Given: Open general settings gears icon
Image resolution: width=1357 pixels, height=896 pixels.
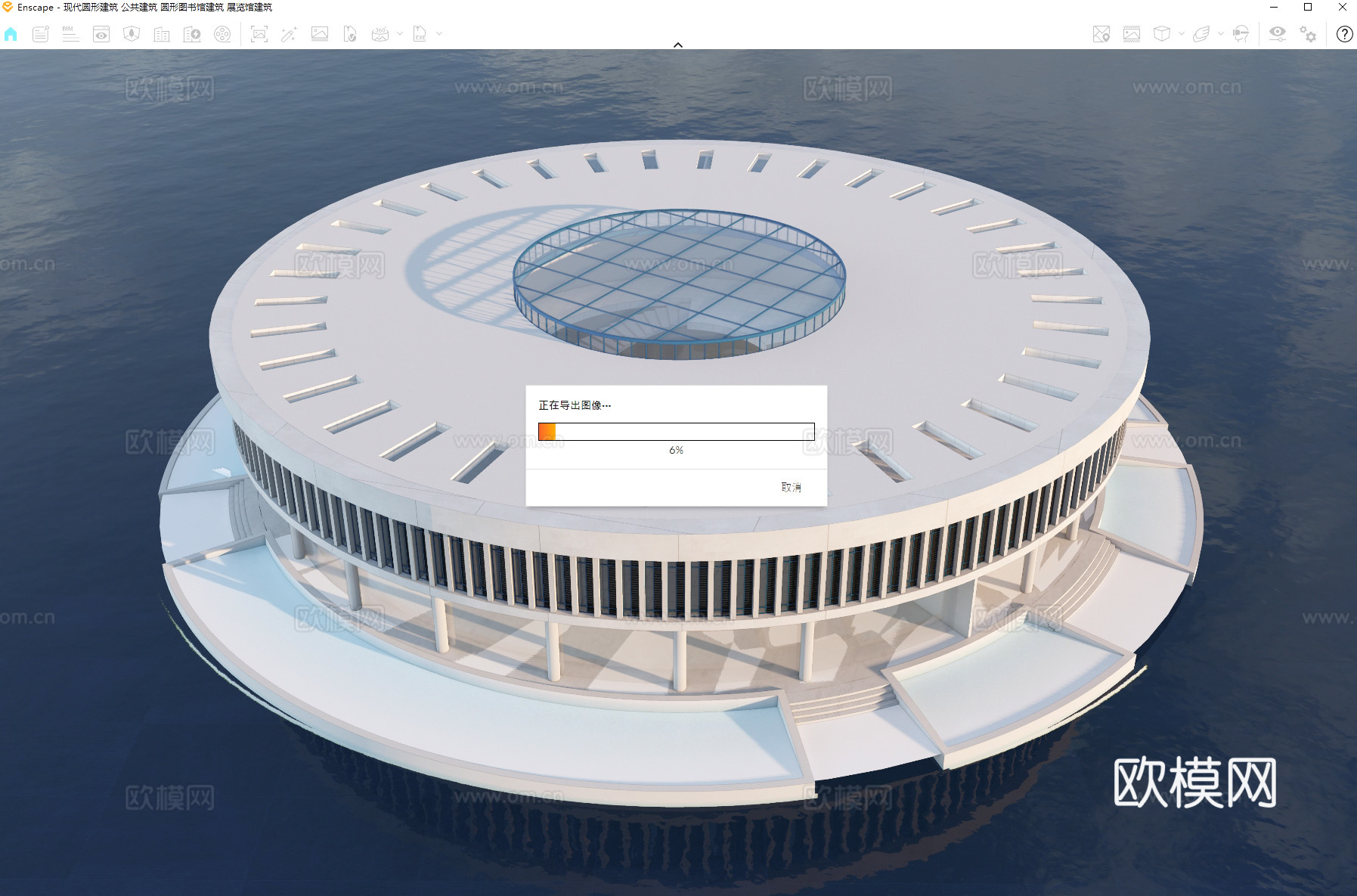Looking at the screenshot, I should (x=1308, y=34).
